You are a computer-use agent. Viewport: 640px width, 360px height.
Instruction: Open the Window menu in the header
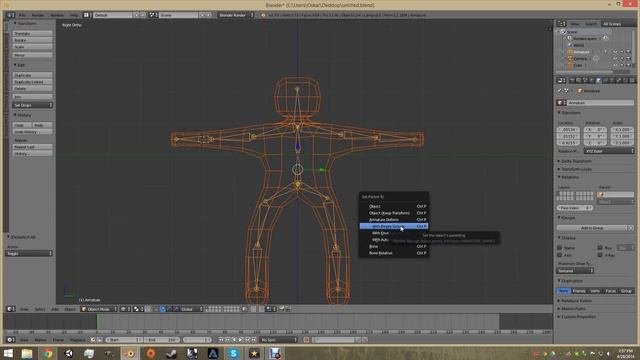57,15
